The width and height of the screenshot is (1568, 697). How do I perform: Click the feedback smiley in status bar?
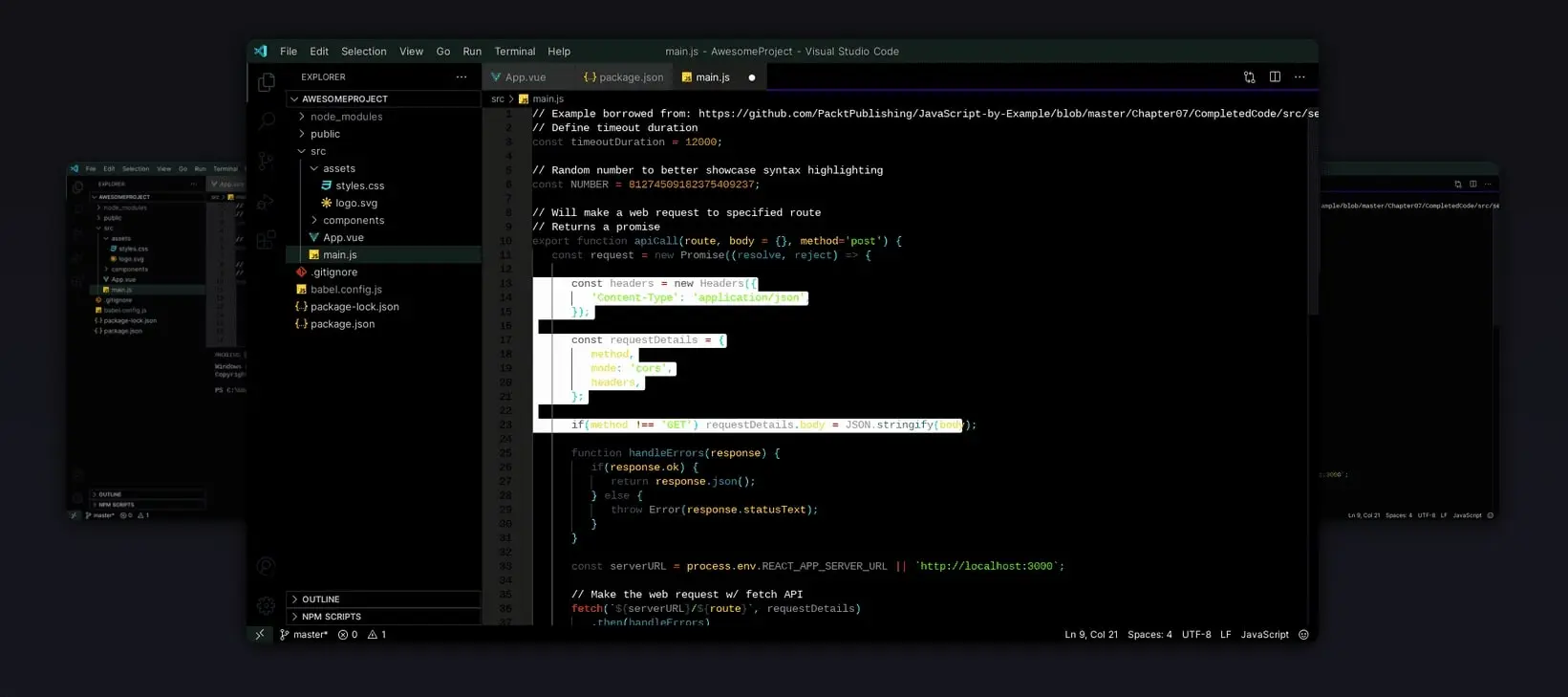pos(1303,635)
